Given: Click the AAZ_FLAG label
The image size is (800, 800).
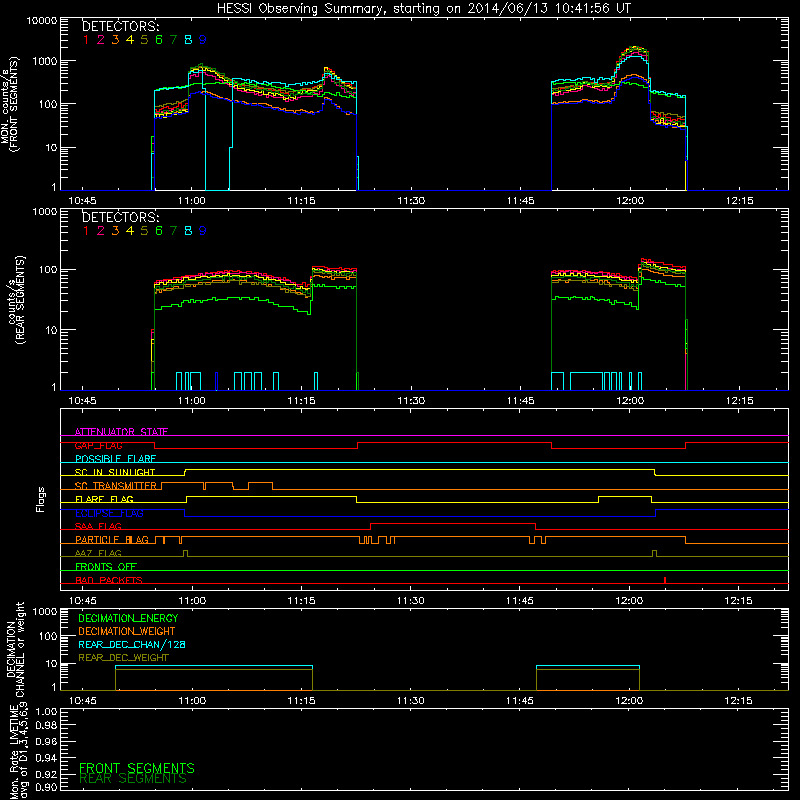Looking at the screenshot, I should [x=98, y=553].
